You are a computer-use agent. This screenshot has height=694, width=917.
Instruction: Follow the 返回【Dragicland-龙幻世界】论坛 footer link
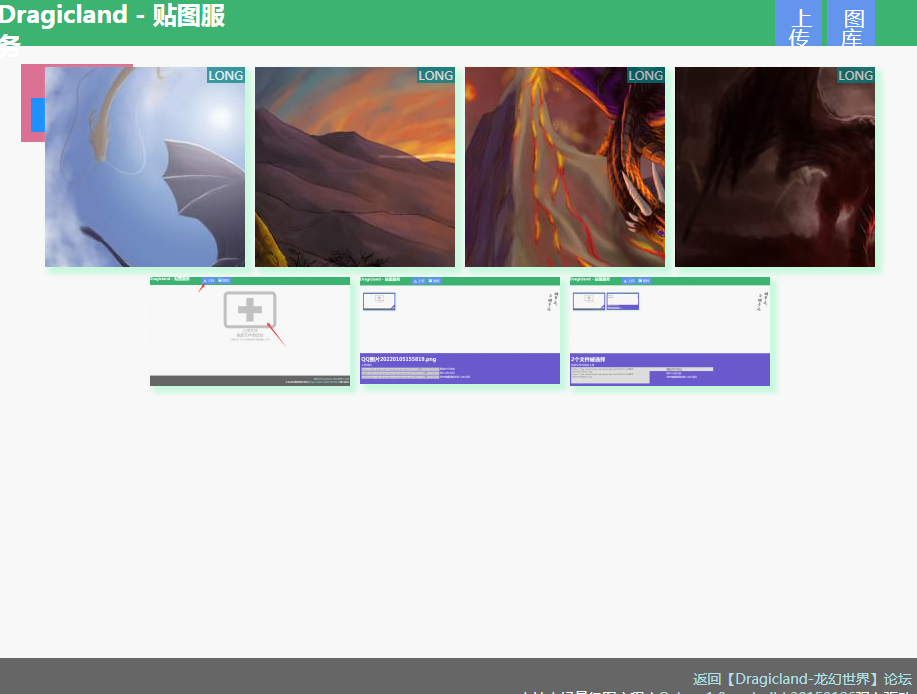[x=802, y=679]
